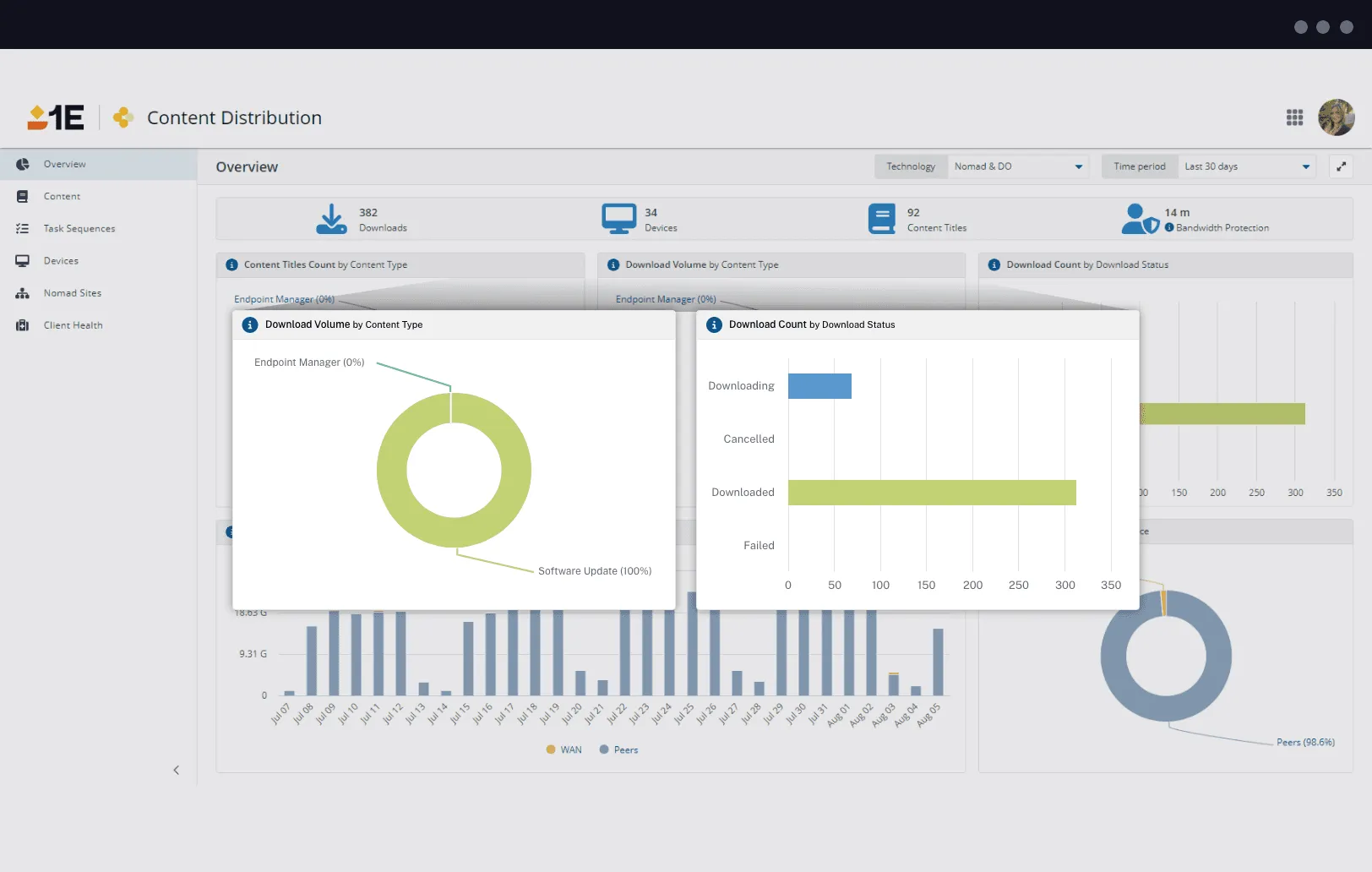The image size is (1372, 872).
Task: Click the Devices monitor icon in summary
Action: (618, 219)
